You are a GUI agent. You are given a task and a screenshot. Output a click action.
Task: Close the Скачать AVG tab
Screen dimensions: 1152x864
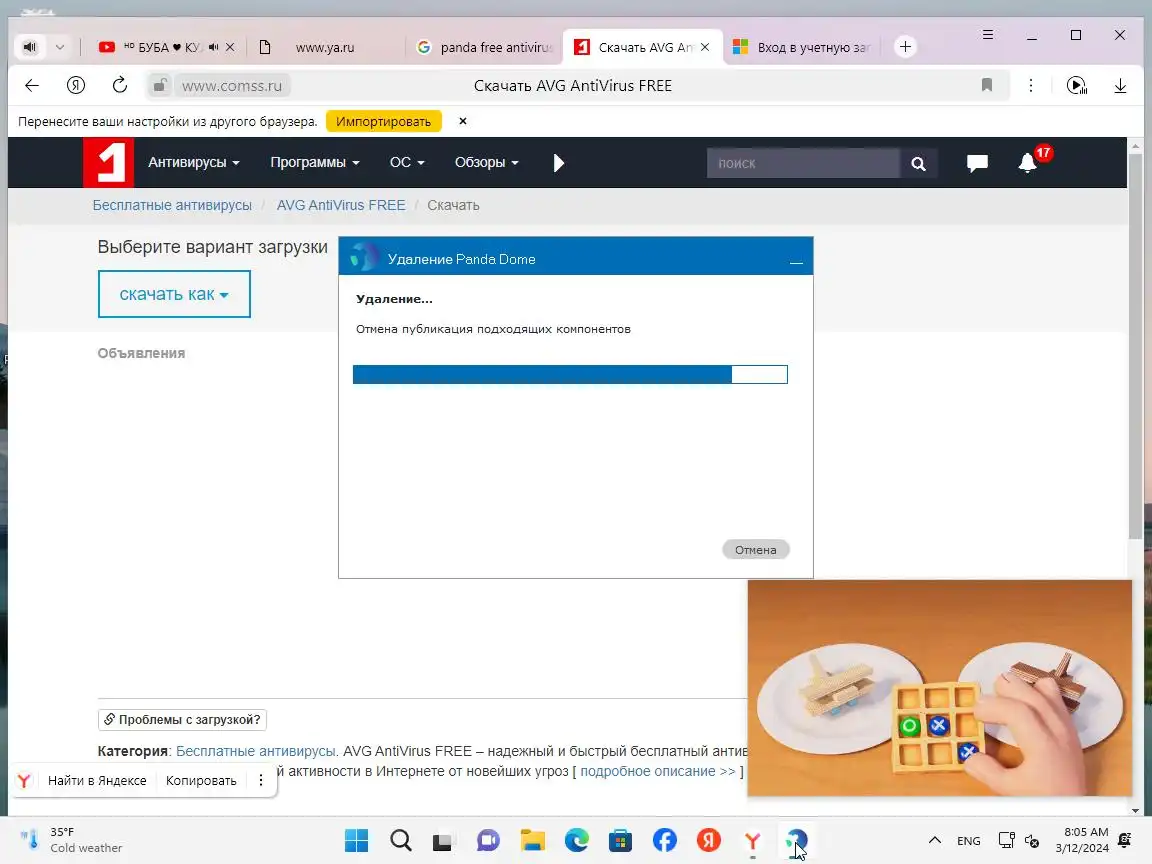tap(705, 47)
